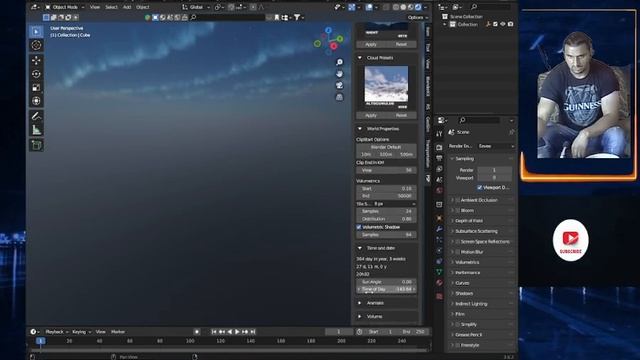Expand the Volume panel

360,317
